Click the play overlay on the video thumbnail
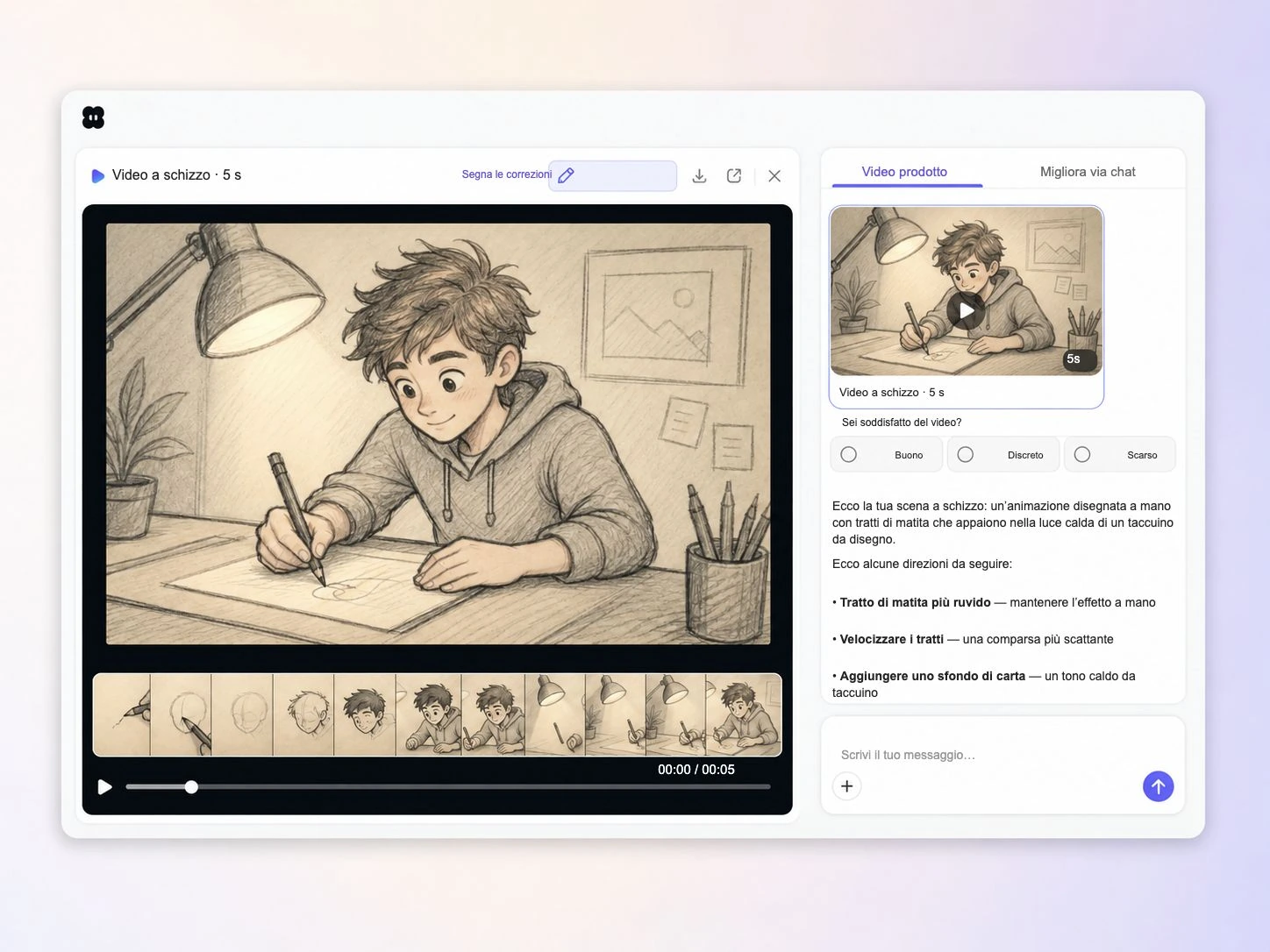The image size is (1270, 952). [x=966, y=310]
